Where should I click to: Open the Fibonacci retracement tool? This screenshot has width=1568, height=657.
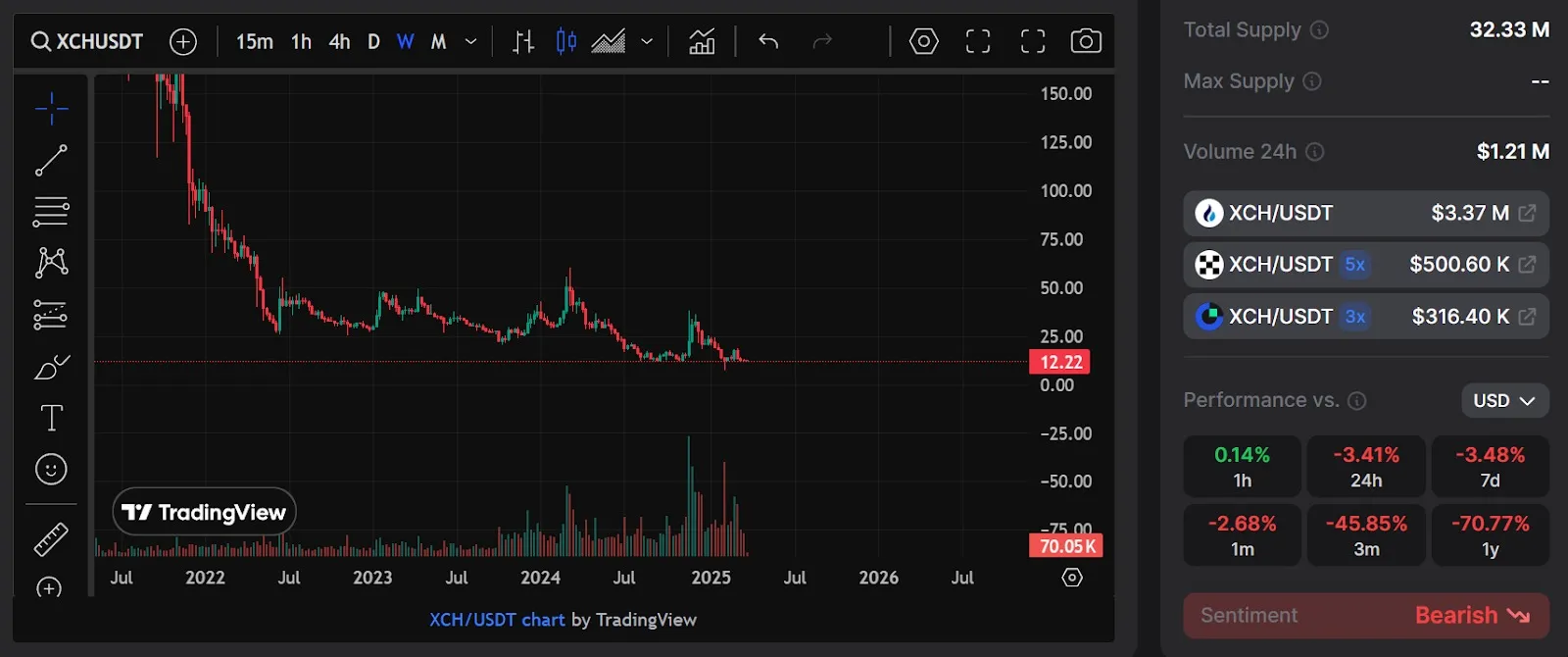51,211
